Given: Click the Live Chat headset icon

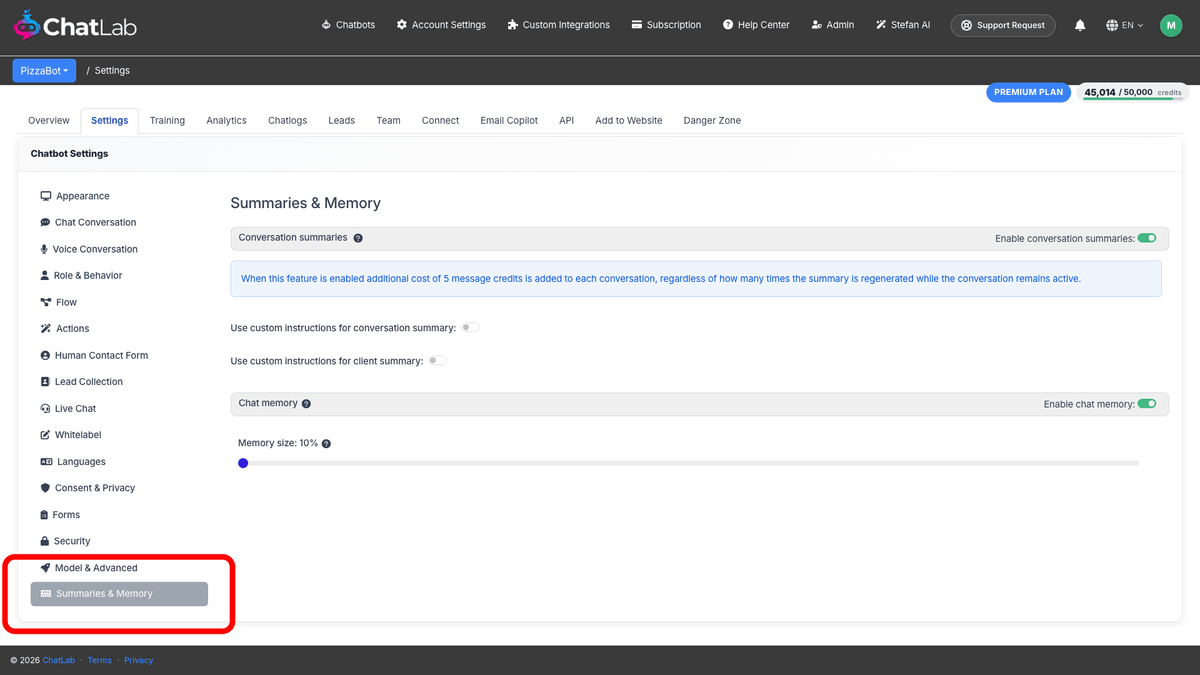Looking at the screenshot, I should pos(45,408).
